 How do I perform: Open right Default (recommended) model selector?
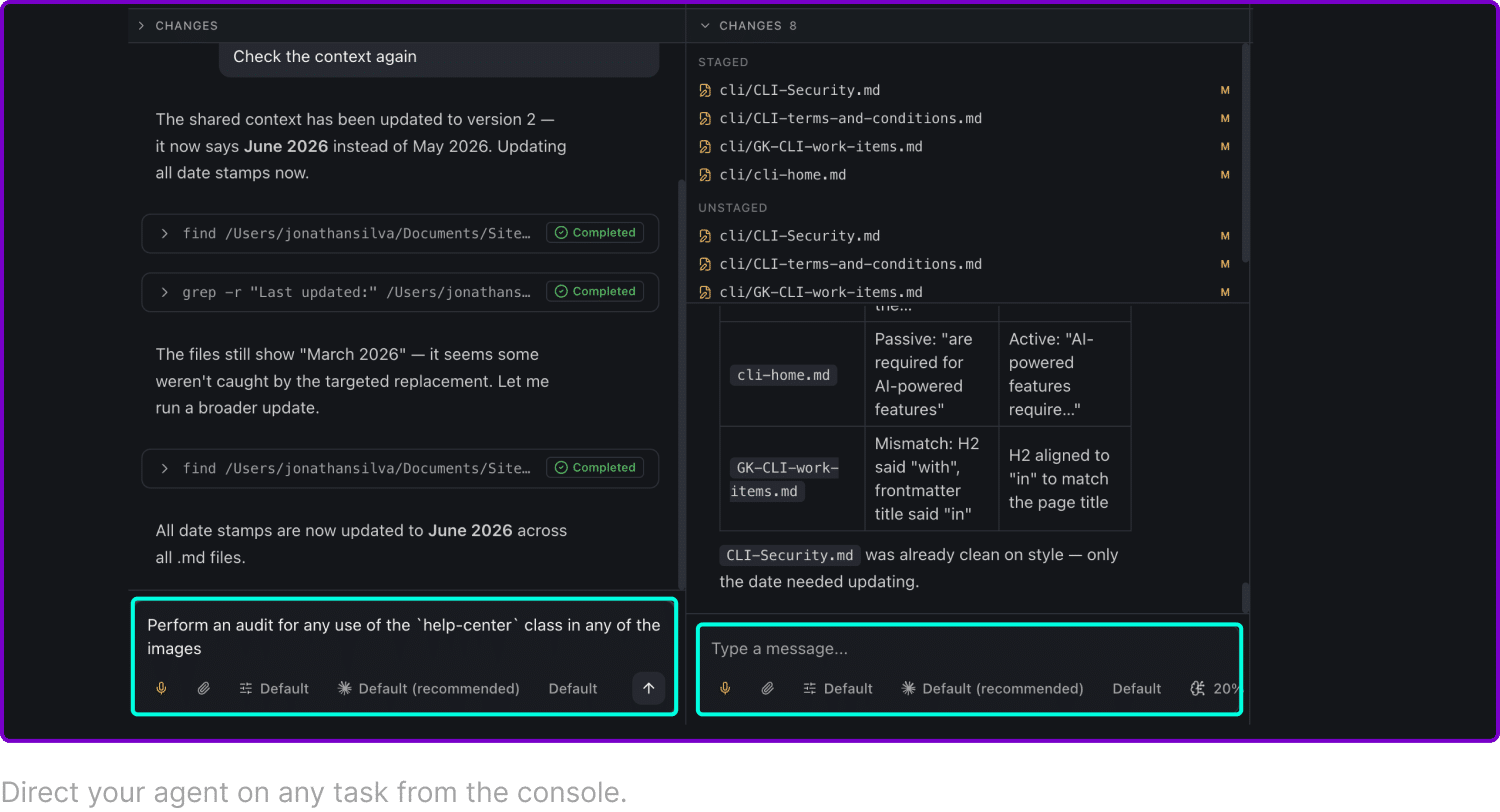pos(992,688)
